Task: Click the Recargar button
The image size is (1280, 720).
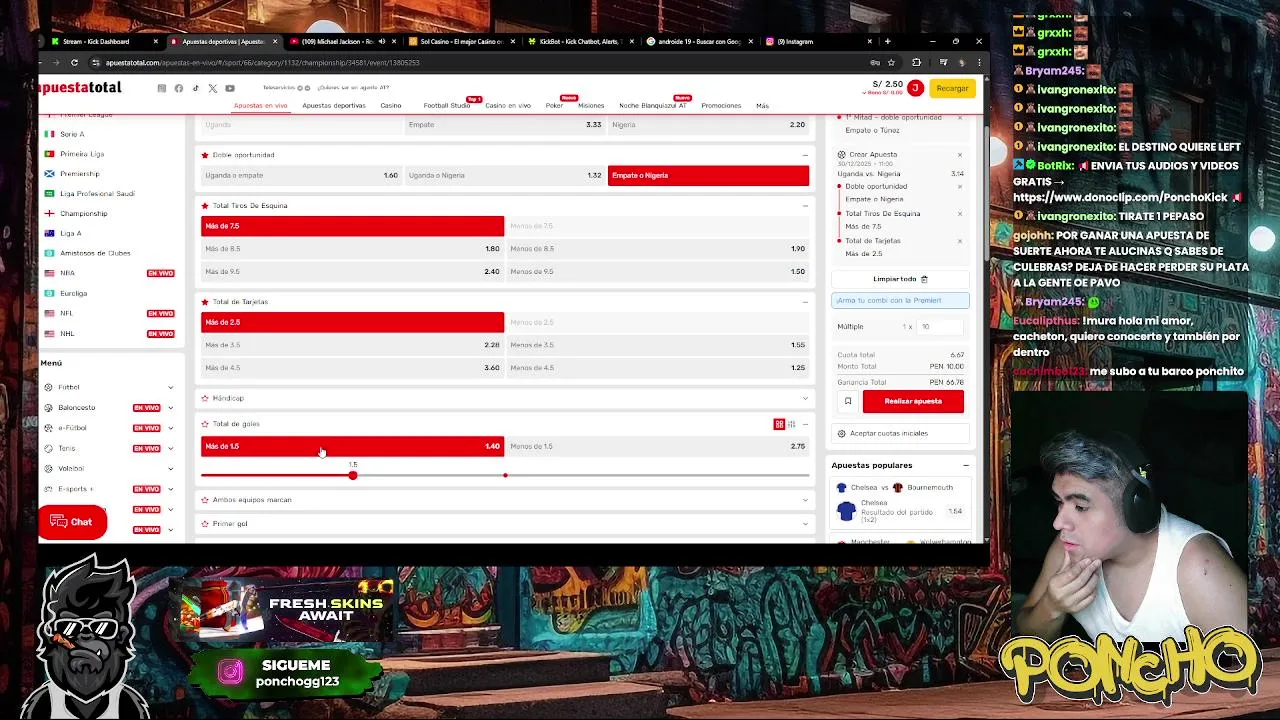Action: coord(952,88)
